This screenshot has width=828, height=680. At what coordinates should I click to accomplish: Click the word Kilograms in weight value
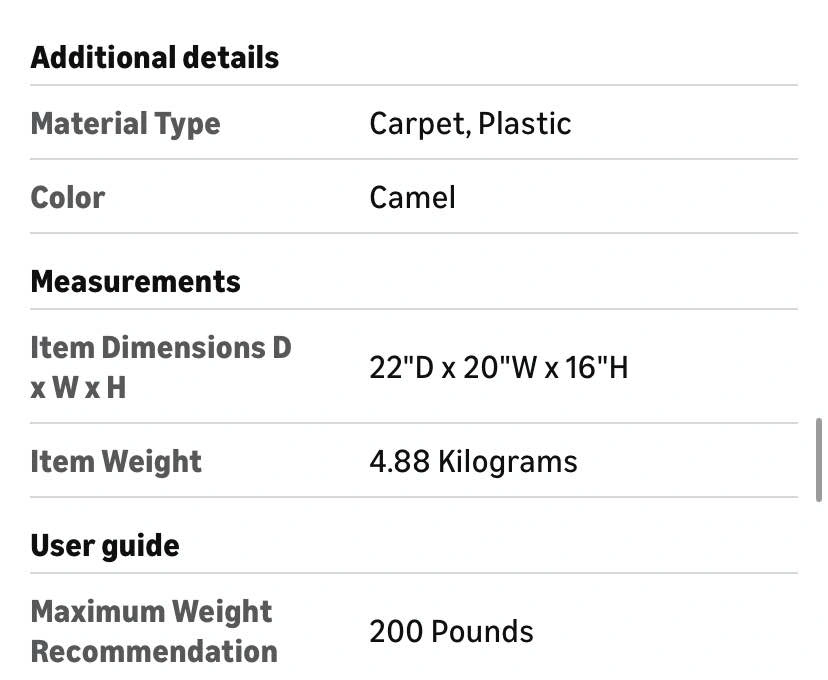coord(507,462)
